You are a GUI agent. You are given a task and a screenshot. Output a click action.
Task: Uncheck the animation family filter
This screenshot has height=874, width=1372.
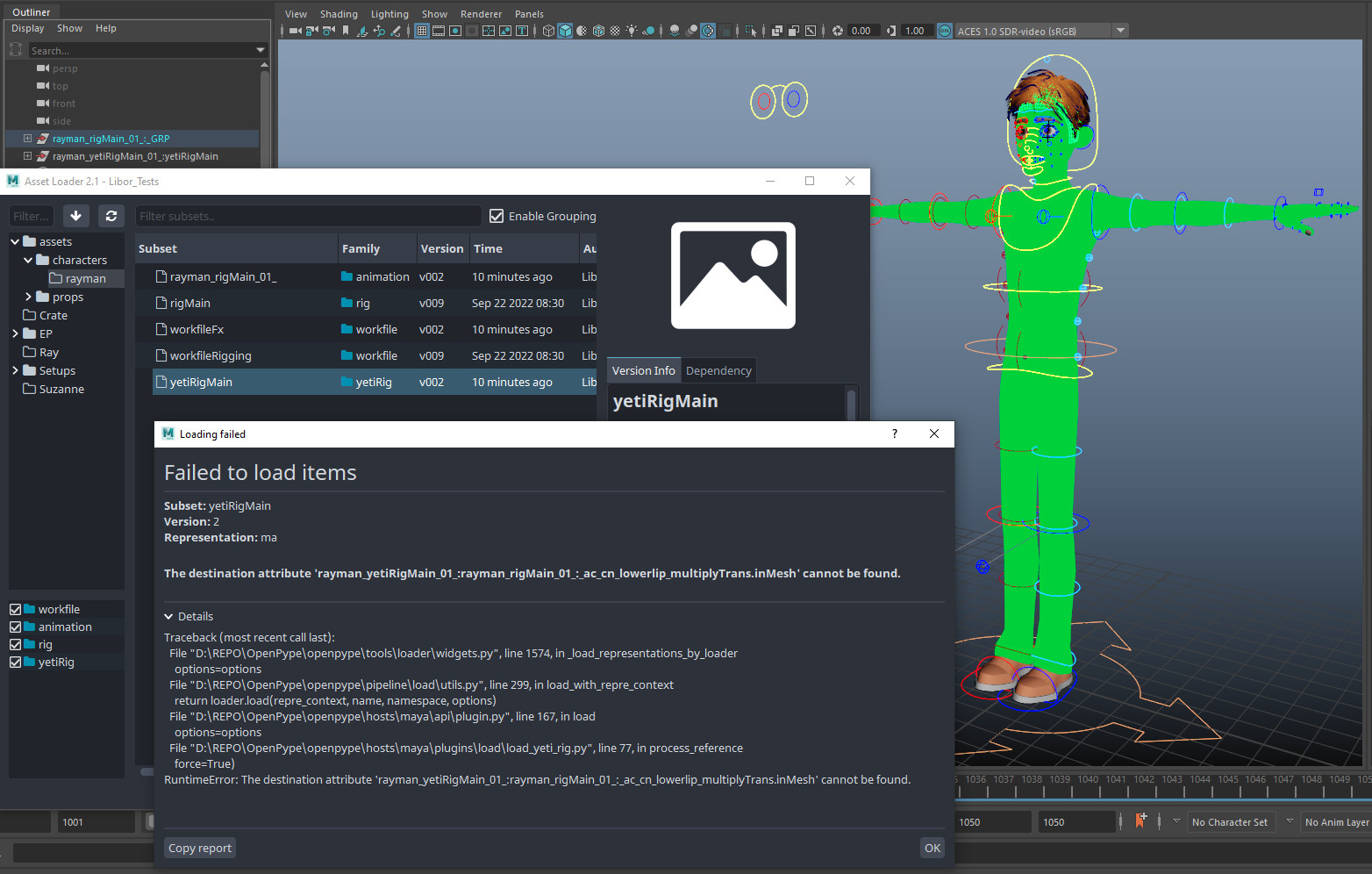16,627
